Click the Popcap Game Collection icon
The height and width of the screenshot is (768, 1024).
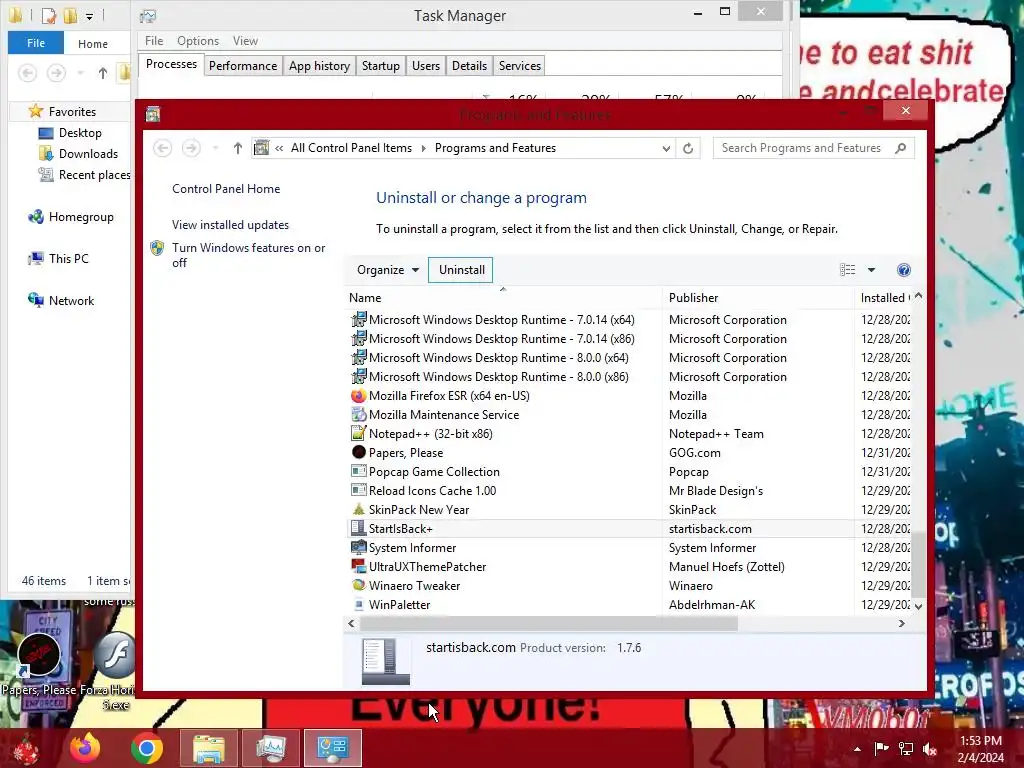tap(359, 472)
